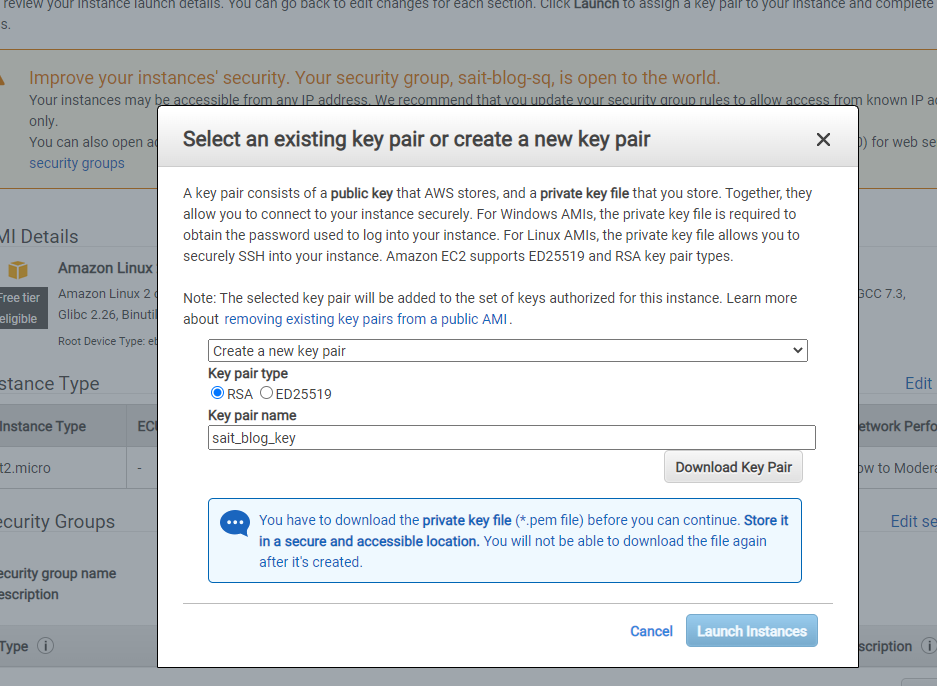
Task: Click the dropdown chevron arrow
Action: point(797,350)
